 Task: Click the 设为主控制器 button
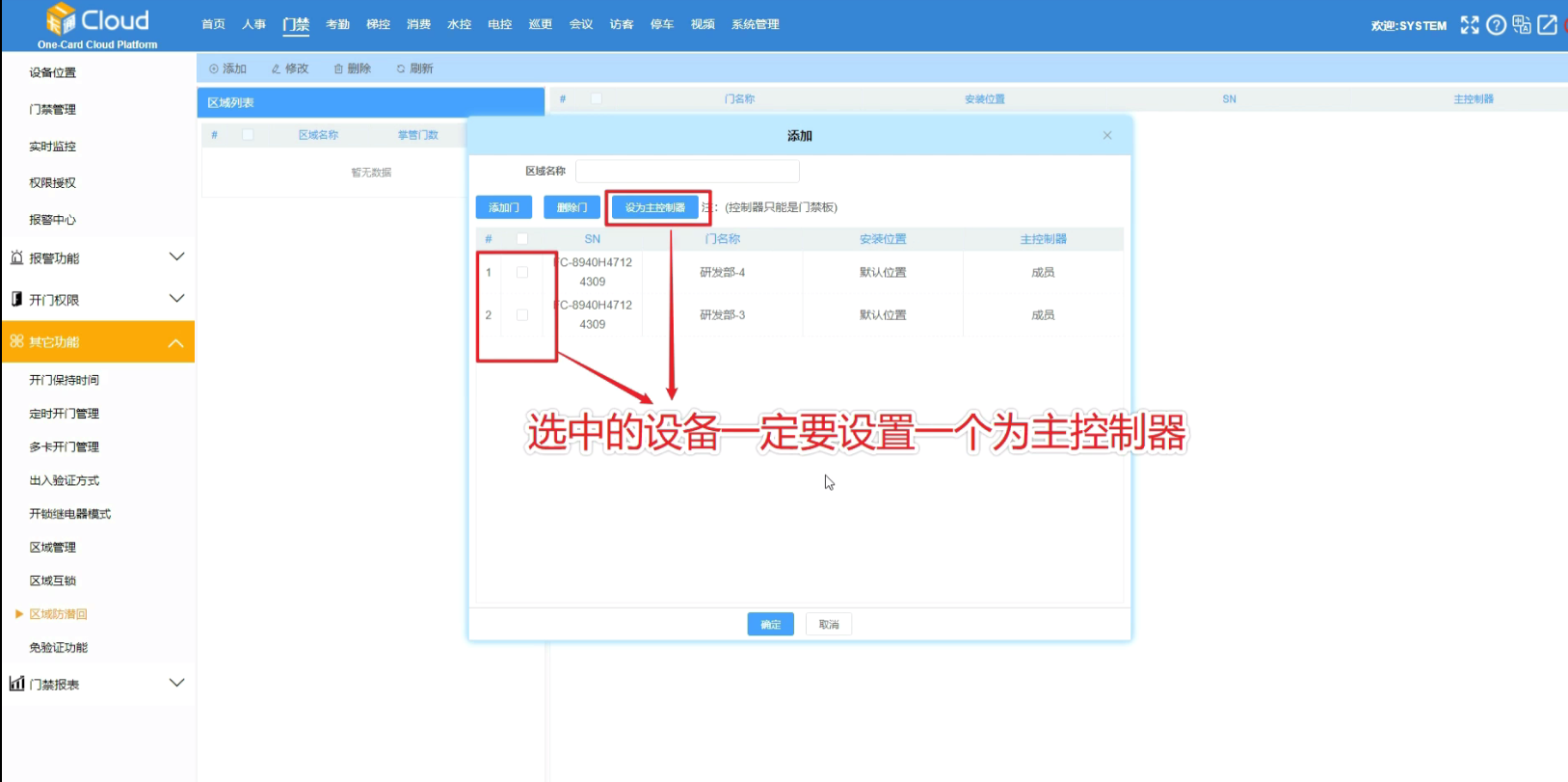(x=655, y=207)
